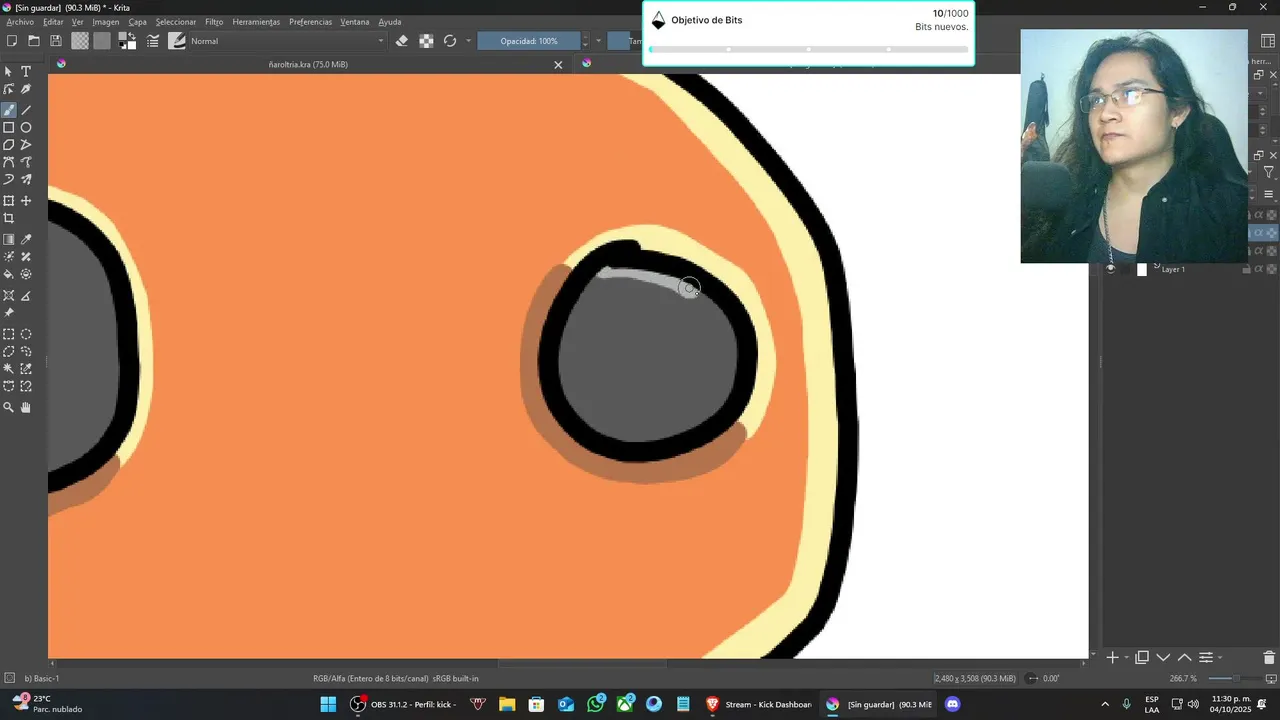Screen dimensions: 1280x720
Task: Select the Crop tool
Action: 9,218
